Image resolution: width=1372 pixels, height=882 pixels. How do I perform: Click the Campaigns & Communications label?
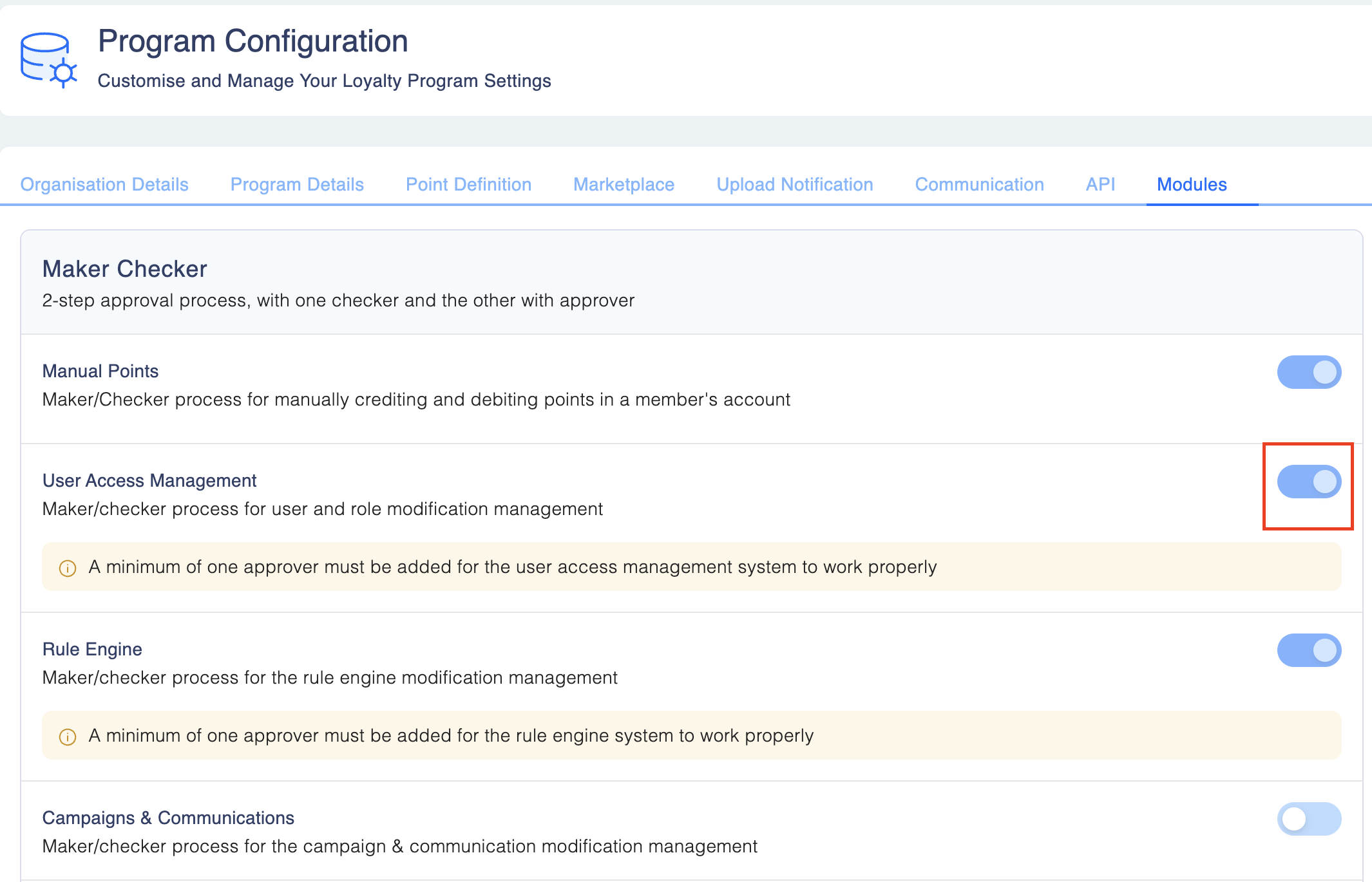pyautogui.click(x=168, y=818)
